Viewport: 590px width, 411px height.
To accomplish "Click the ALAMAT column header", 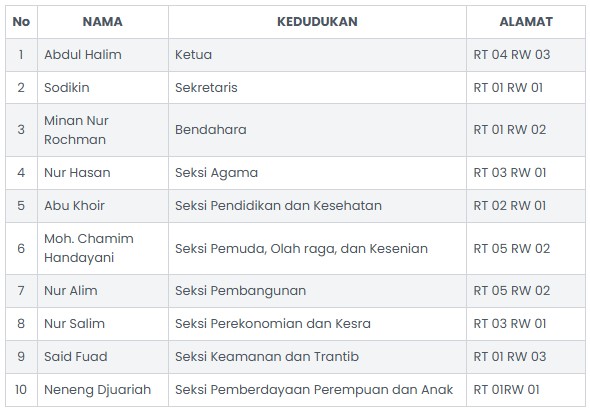I will click(526, 22).
